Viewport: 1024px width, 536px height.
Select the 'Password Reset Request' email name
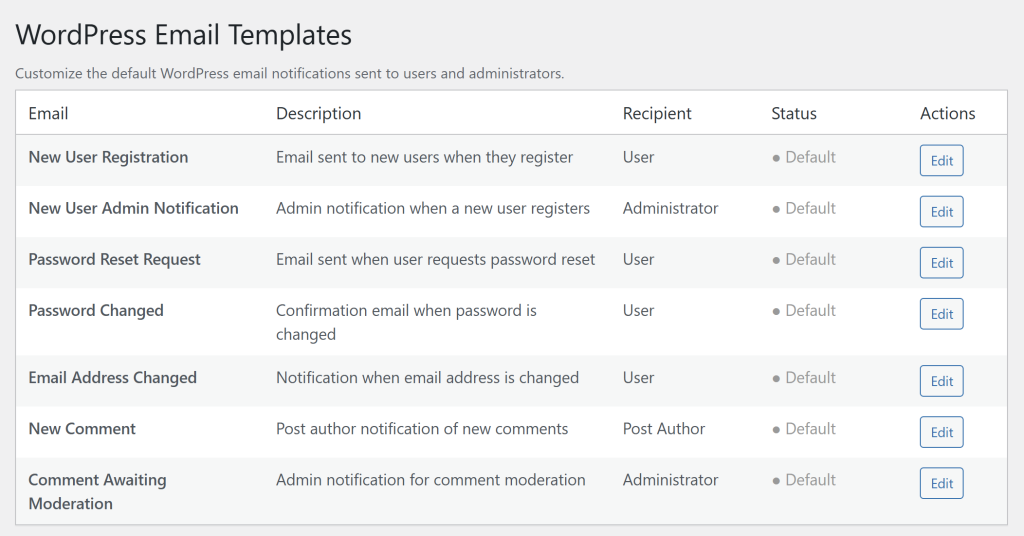[114, 259]
